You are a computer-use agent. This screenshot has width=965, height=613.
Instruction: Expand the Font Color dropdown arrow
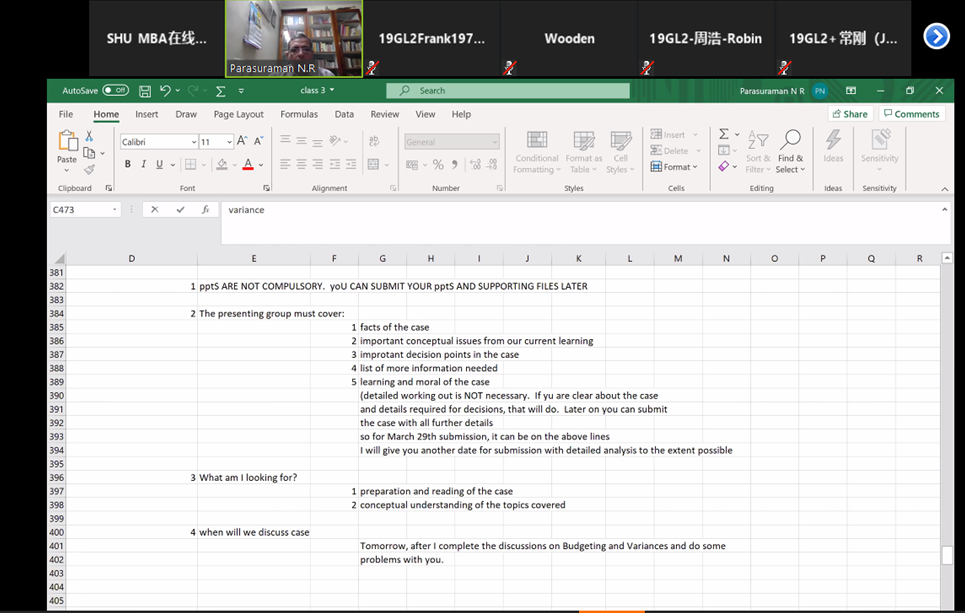pyautogui.click(x=261, y=165)
